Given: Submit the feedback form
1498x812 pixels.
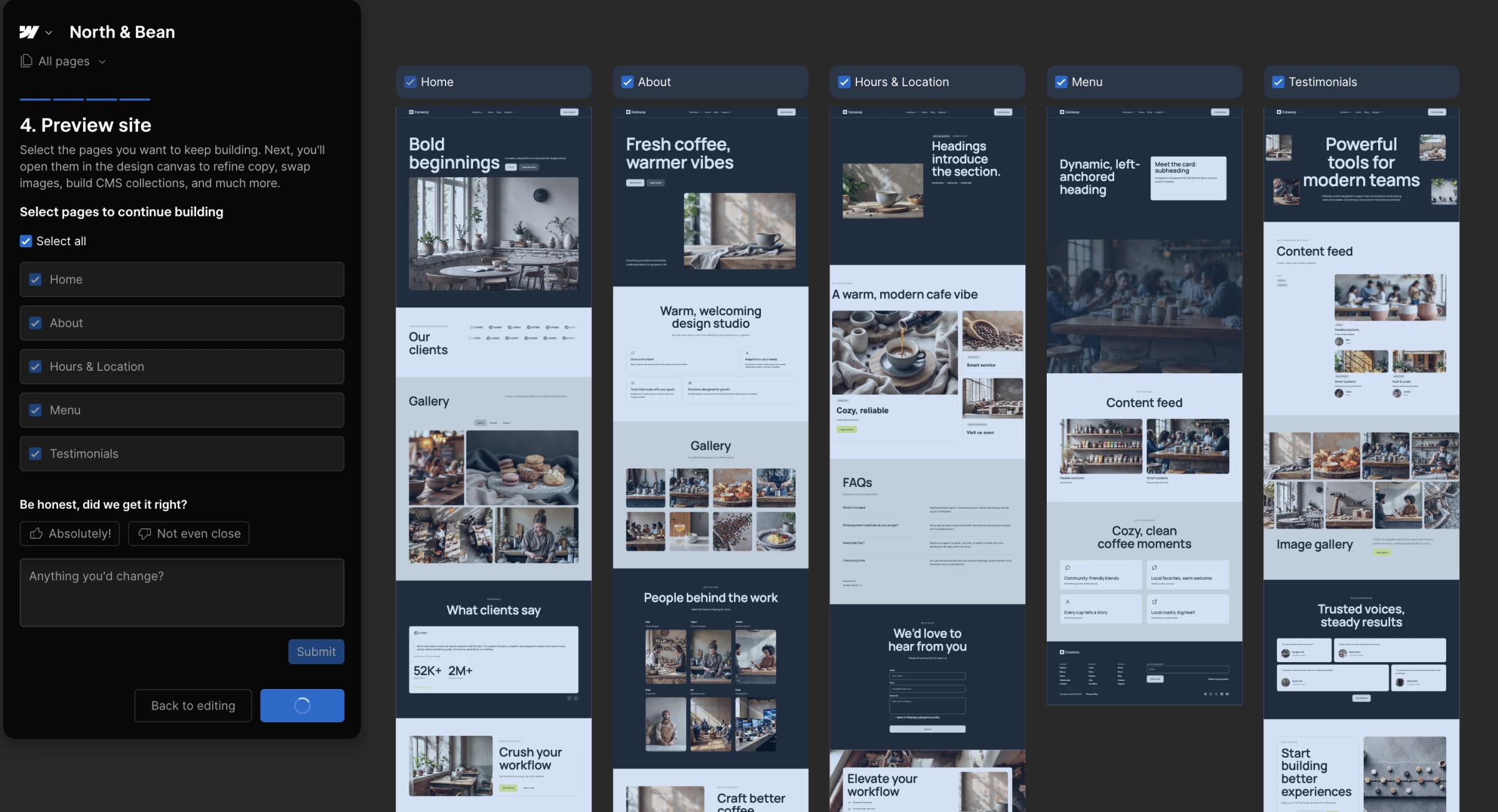Looking at the screenshot, I should tap(316, 652).
